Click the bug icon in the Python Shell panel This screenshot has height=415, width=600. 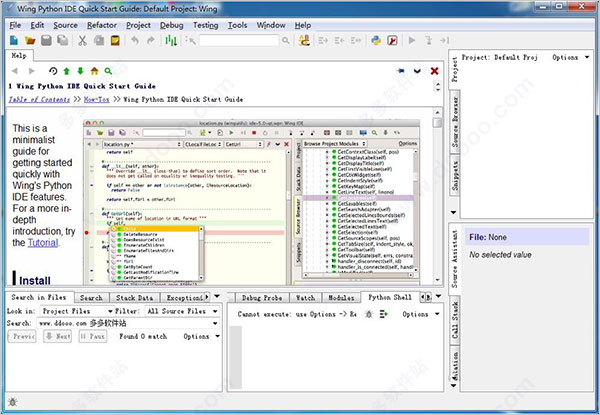click(x=368, y=314)
